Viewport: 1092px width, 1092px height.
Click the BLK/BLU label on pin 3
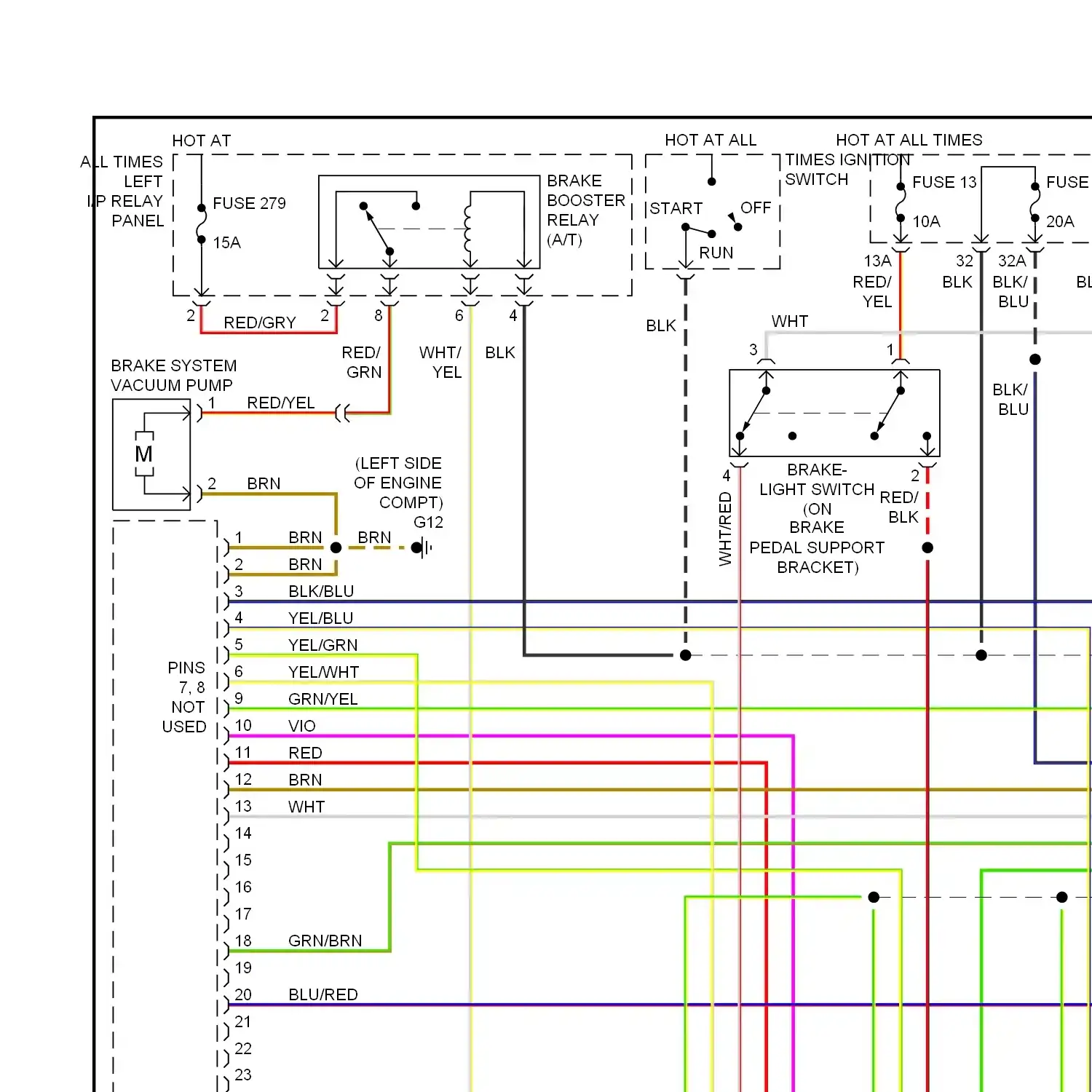tap(321, 591)
